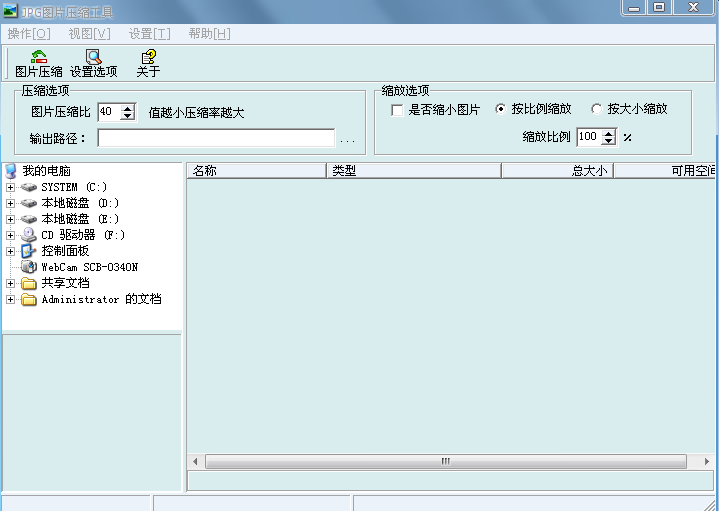Expand the 本地磁盘 (D:) tree node
The image size is (719, 511).
tap(11, 203)
